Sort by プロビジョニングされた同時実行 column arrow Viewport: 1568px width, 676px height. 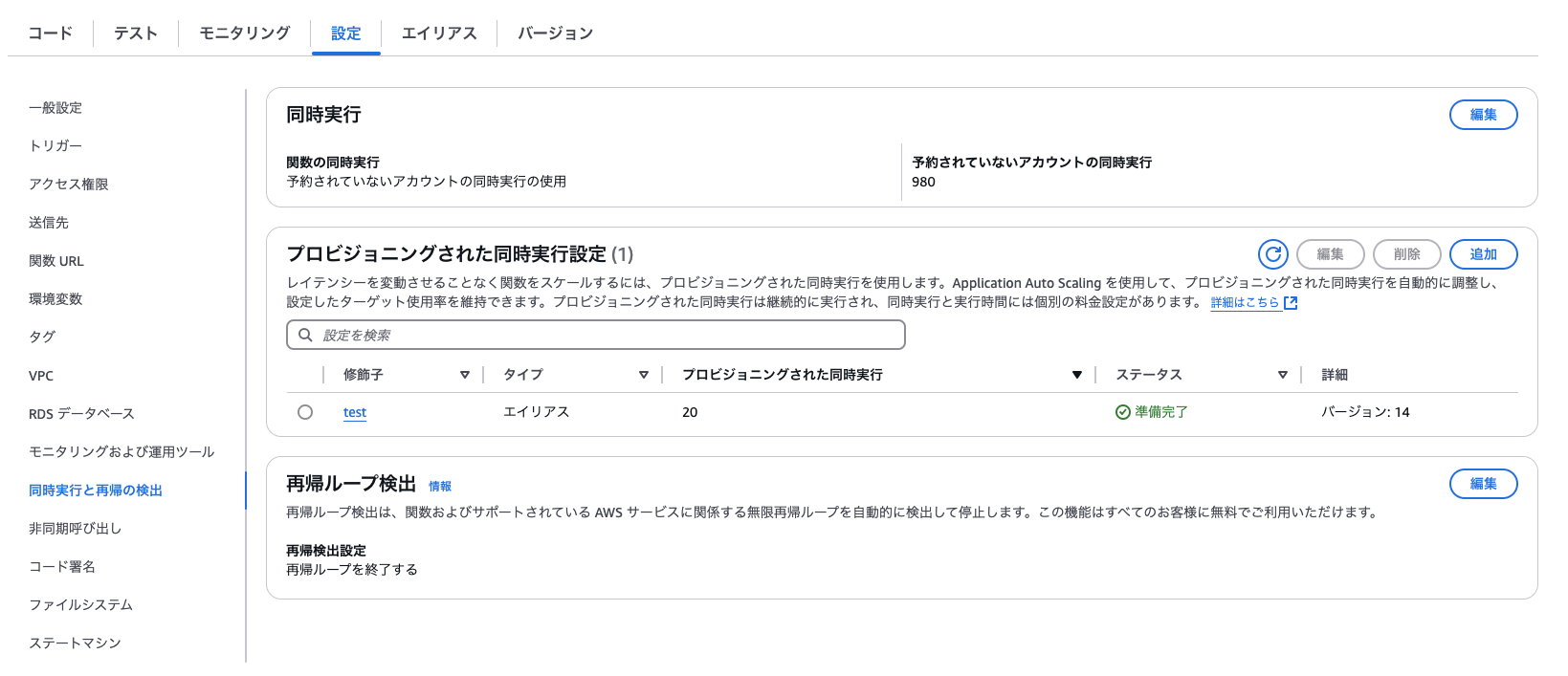pos(1077,375)
